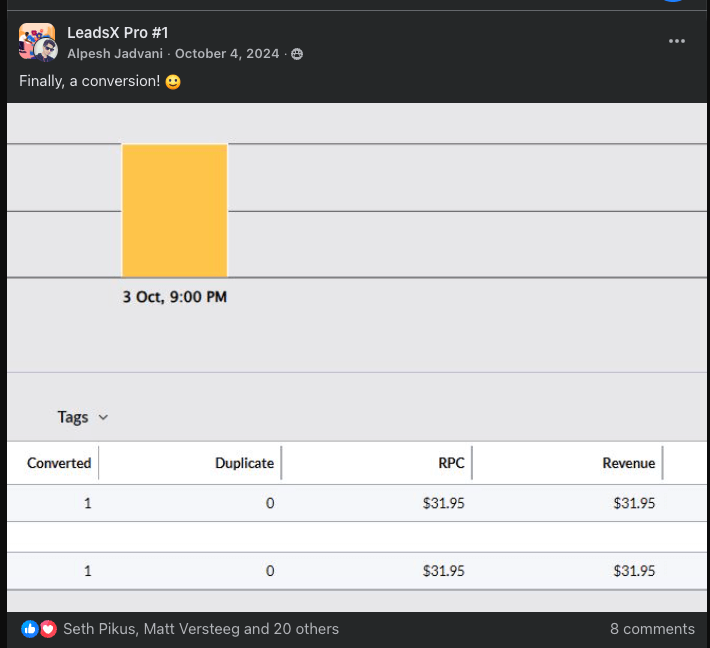Click the blue thumbs-up reaction icon

[30, 629]
